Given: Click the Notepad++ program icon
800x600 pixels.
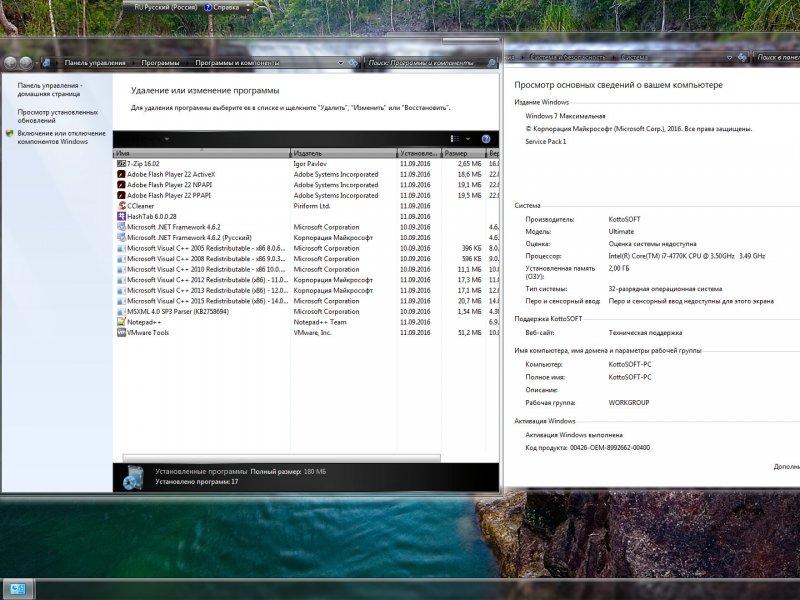Looking at the screenshot, I should click(x=121, y=322).
